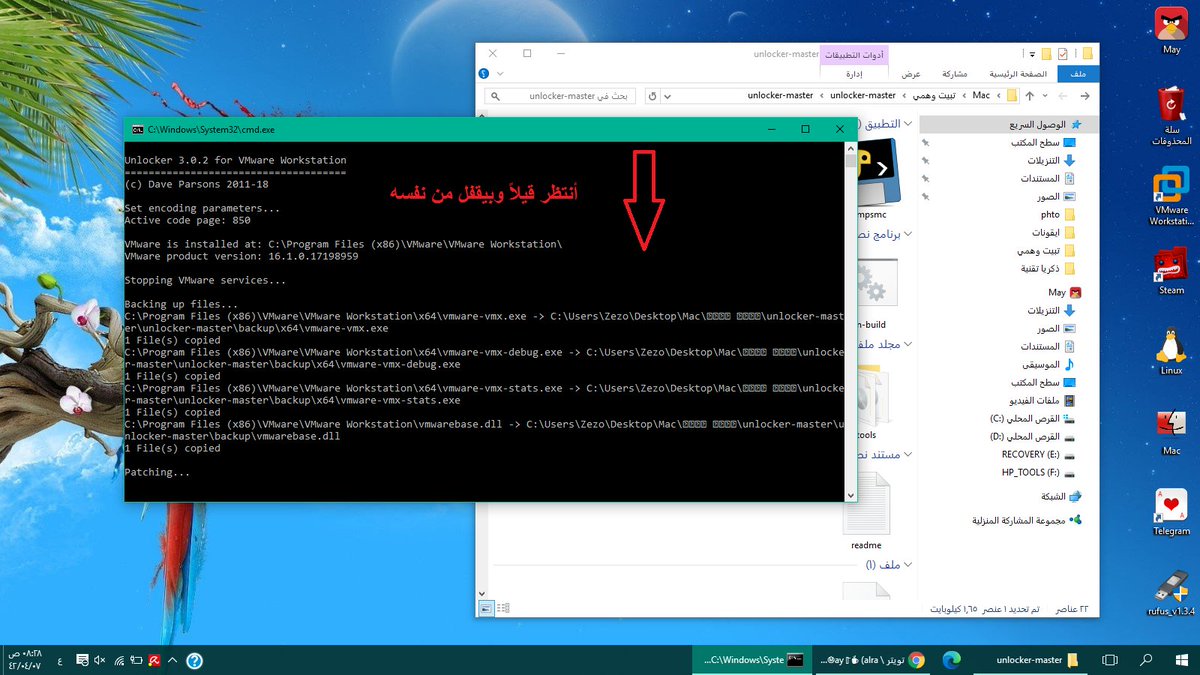Click Explorer back navigation arrow

[x=1085, y=96]
